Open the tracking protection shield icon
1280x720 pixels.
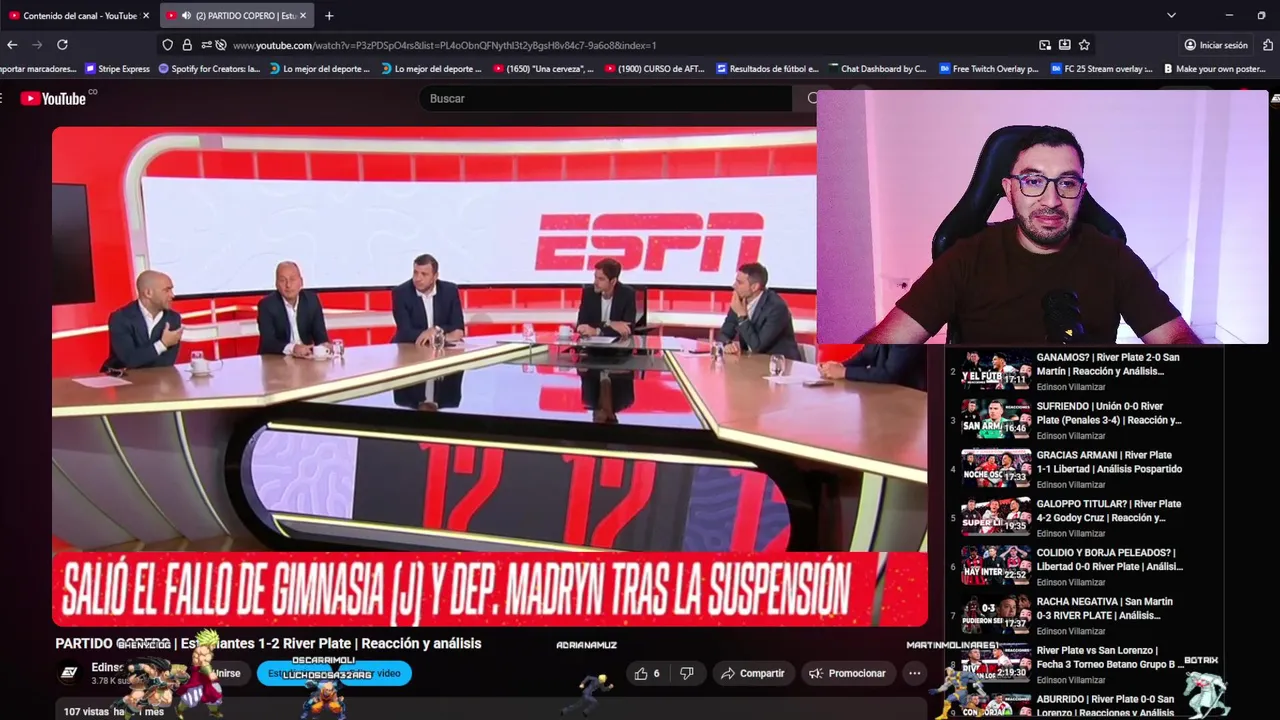point(167,45)
